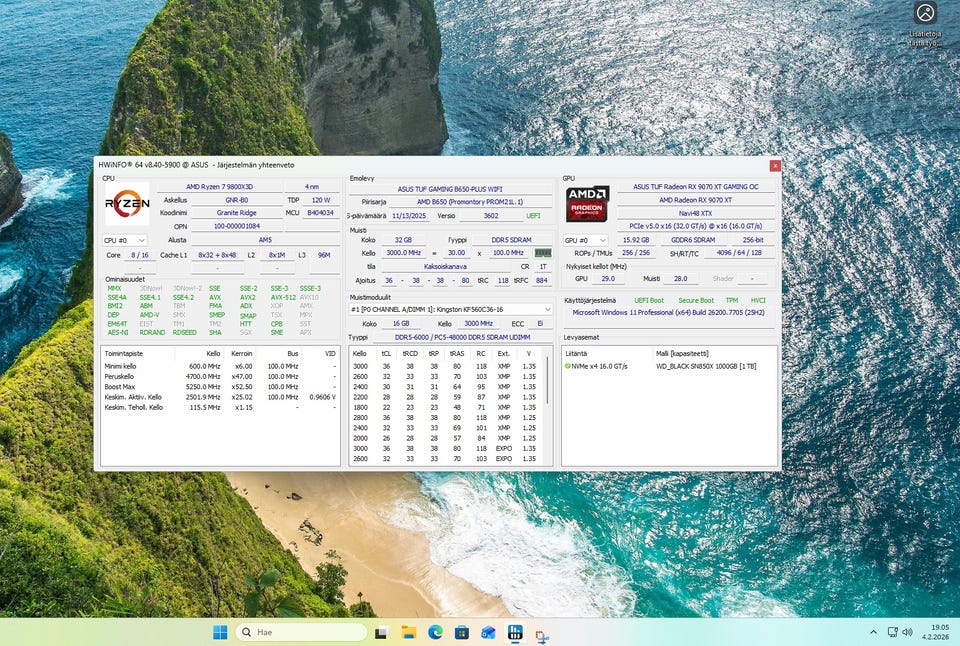960x646 pixels.
Task: Click the taskbar search box labeled Hae
Action: (x=301, y=632)
